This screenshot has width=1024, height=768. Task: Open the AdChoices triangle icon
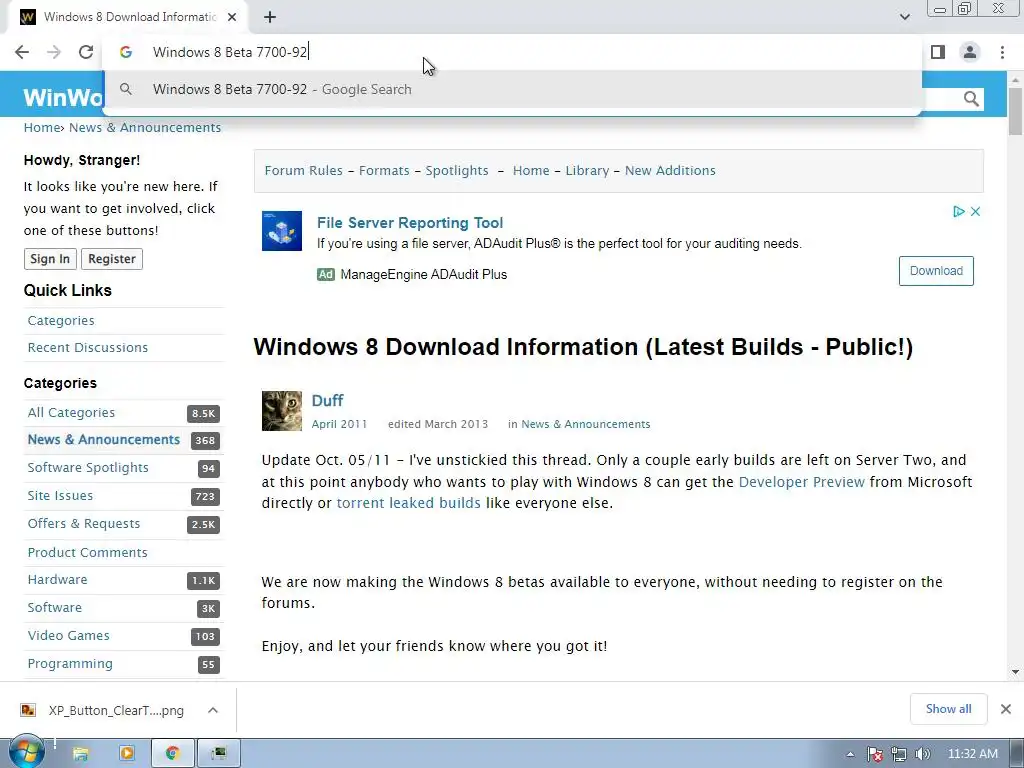(958, 212)
